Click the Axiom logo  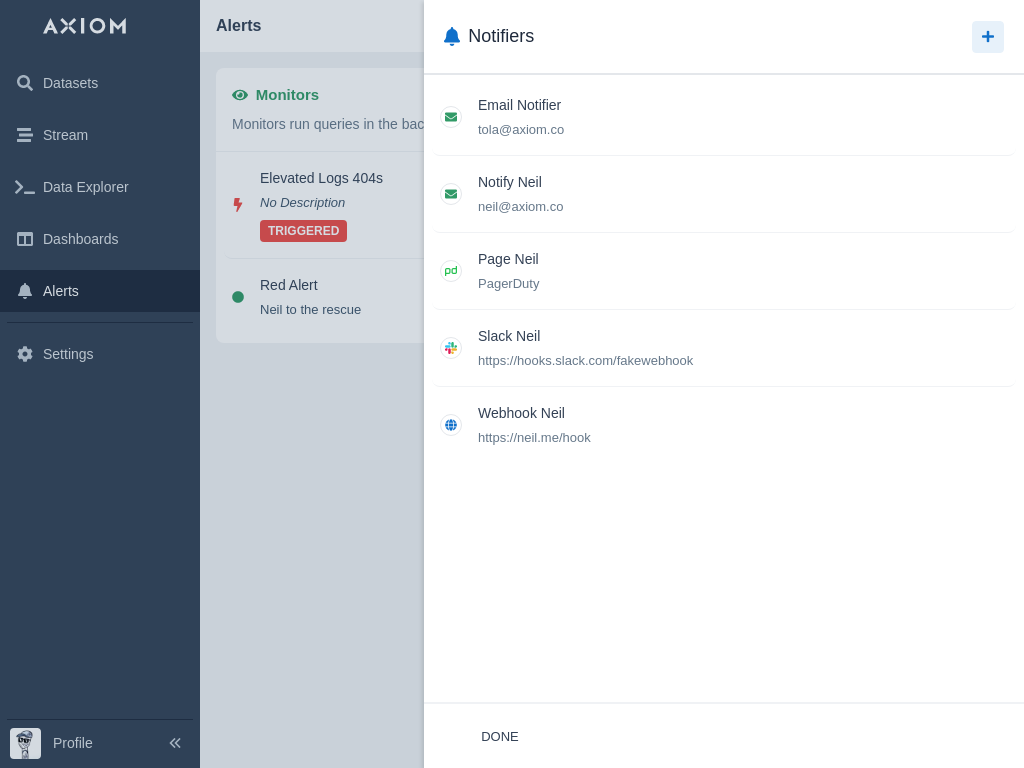(85, 26)
